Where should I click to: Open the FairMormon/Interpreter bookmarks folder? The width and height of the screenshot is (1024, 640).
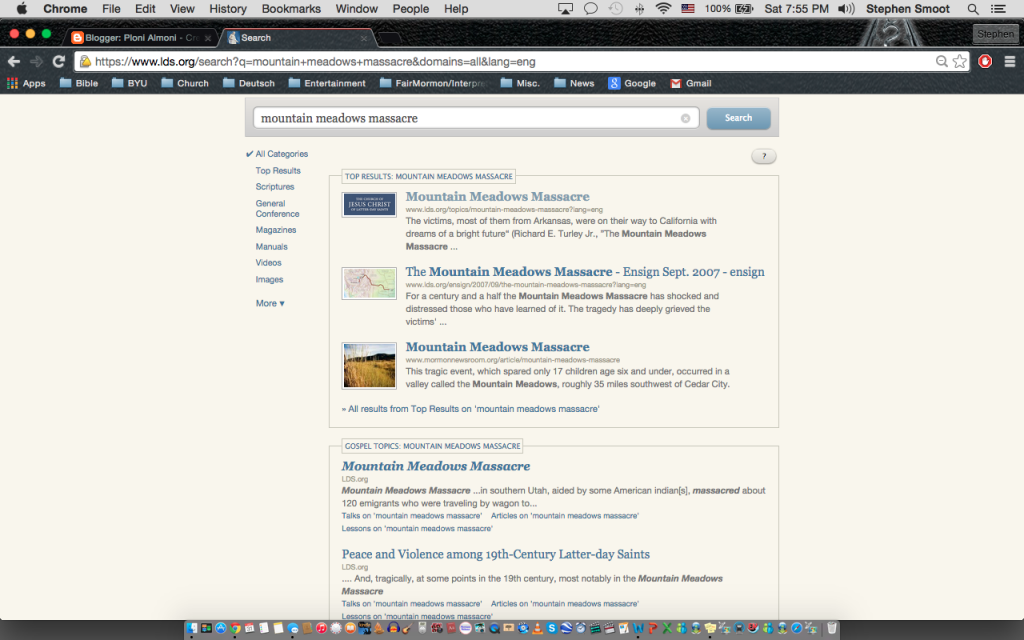tap(435, 84)
